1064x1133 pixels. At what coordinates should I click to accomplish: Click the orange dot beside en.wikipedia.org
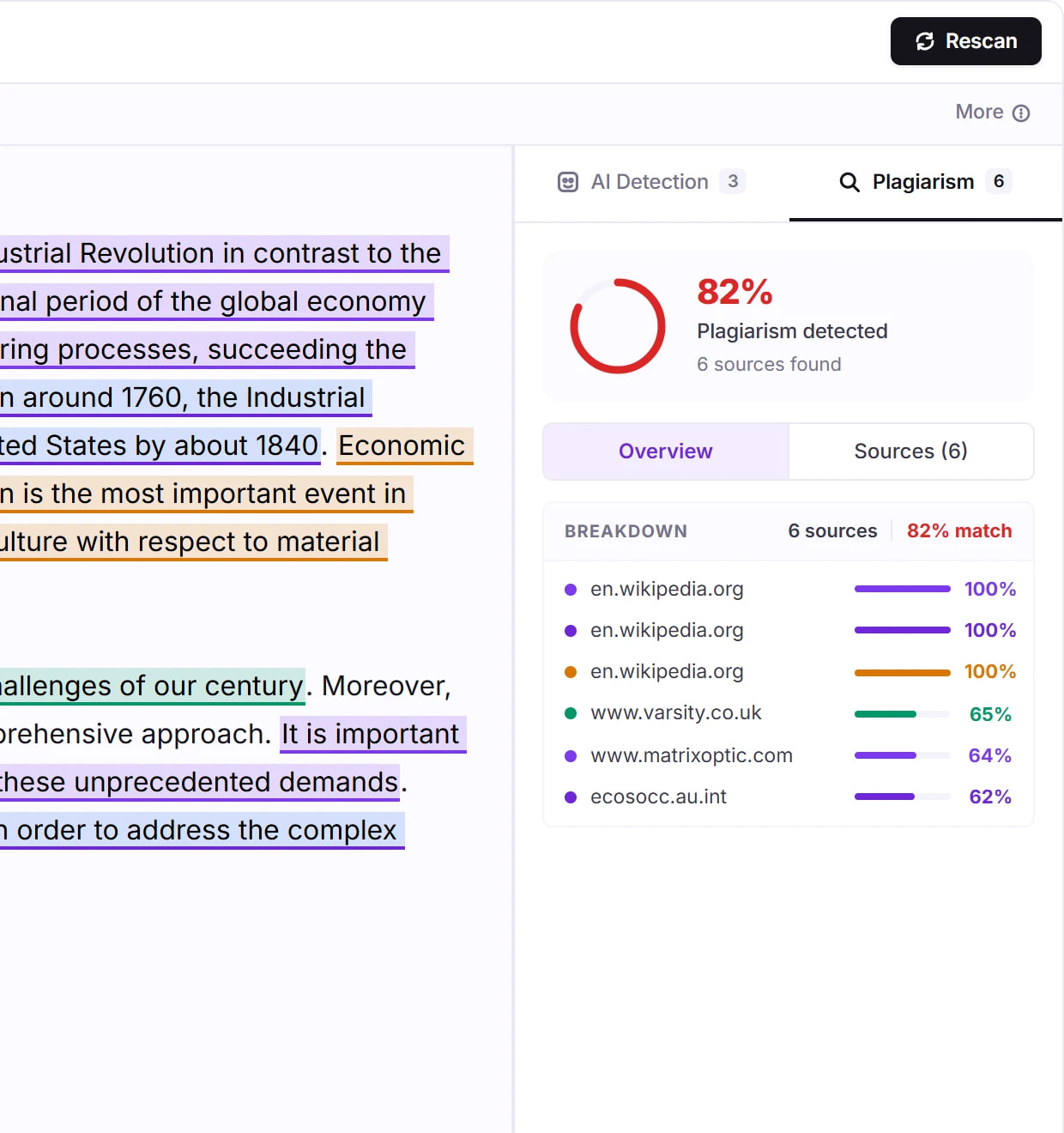(571, 672)
